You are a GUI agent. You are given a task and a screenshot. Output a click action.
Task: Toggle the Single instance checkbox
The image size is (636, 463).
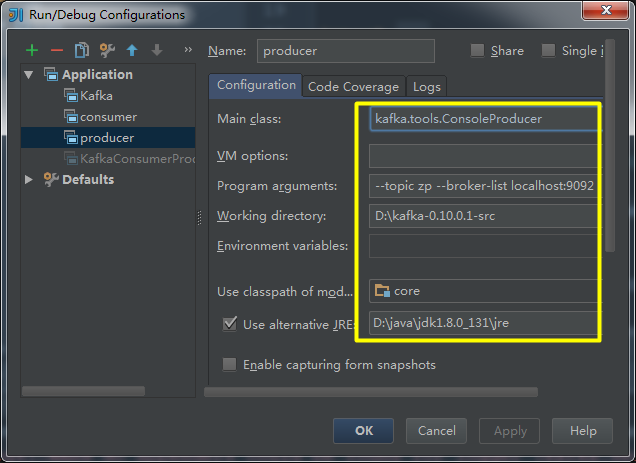pyautogui.click(x=548, y=51)
